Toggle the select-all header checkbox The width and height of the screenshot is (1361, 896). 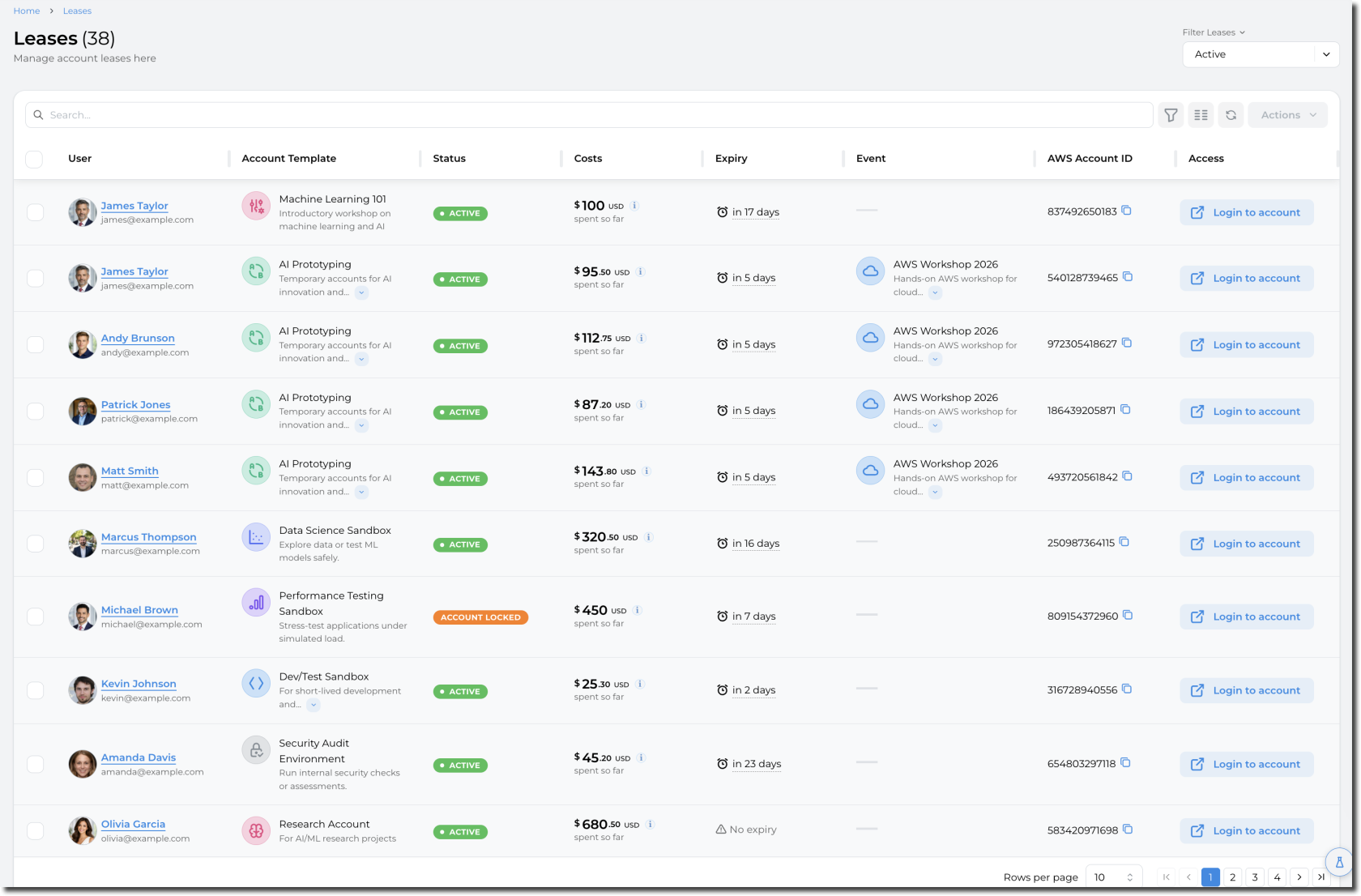point(34,159)
